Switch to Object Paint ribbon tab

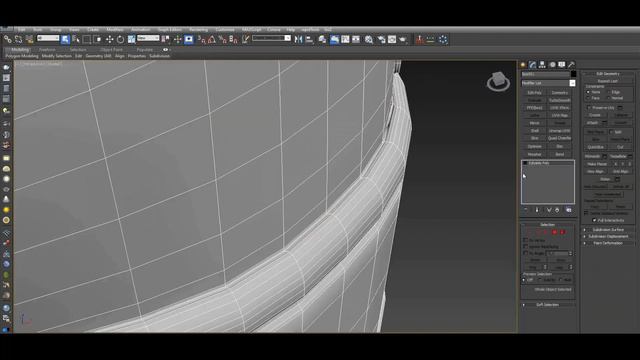pyautogui.click(x=111, y=50)
